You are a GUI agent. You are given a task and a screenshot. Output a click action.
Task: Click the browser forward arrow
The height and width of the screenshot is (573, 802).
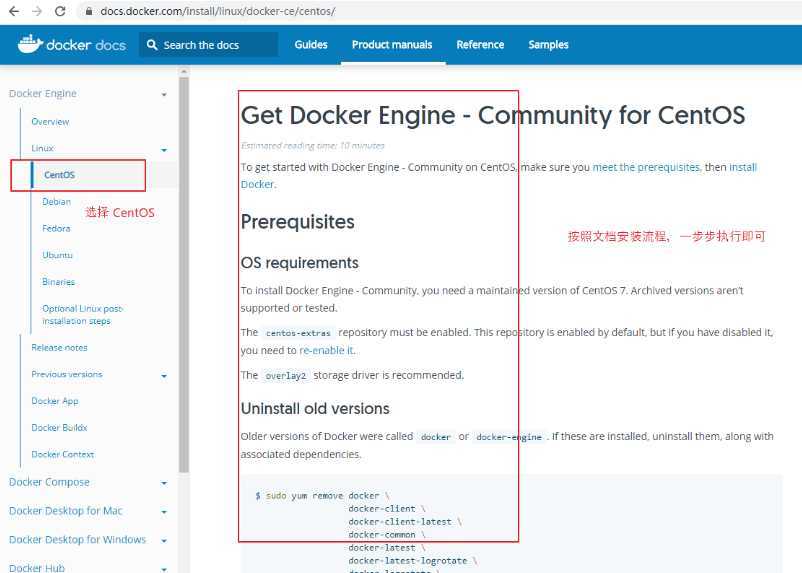[37, 11]
